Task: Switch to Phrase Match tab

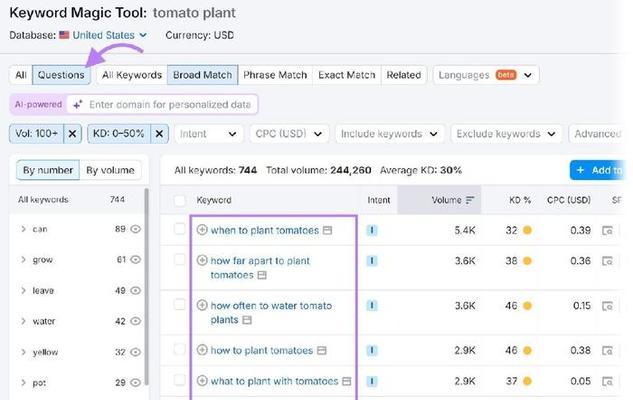Action: pyautogui.click(x=275, y=75)
